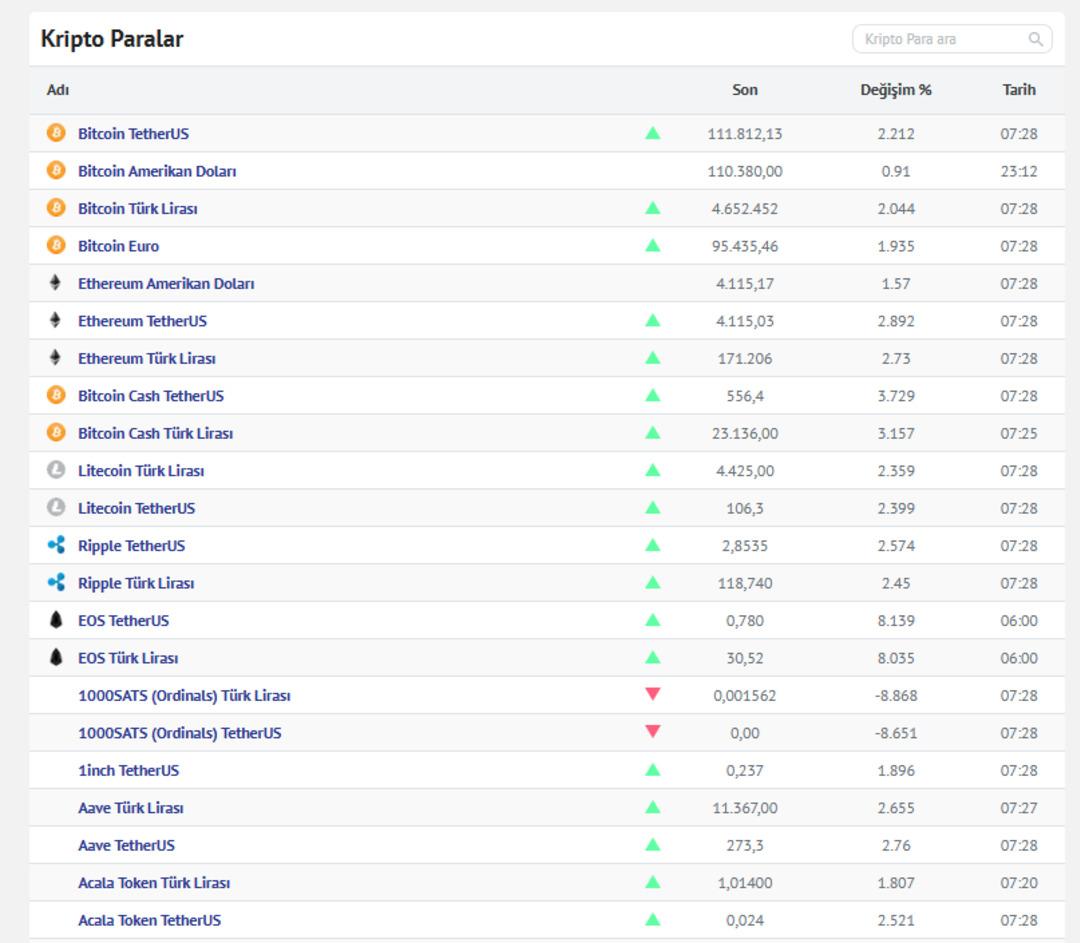
Task: Click the Son column header
Action: (745, 90)
